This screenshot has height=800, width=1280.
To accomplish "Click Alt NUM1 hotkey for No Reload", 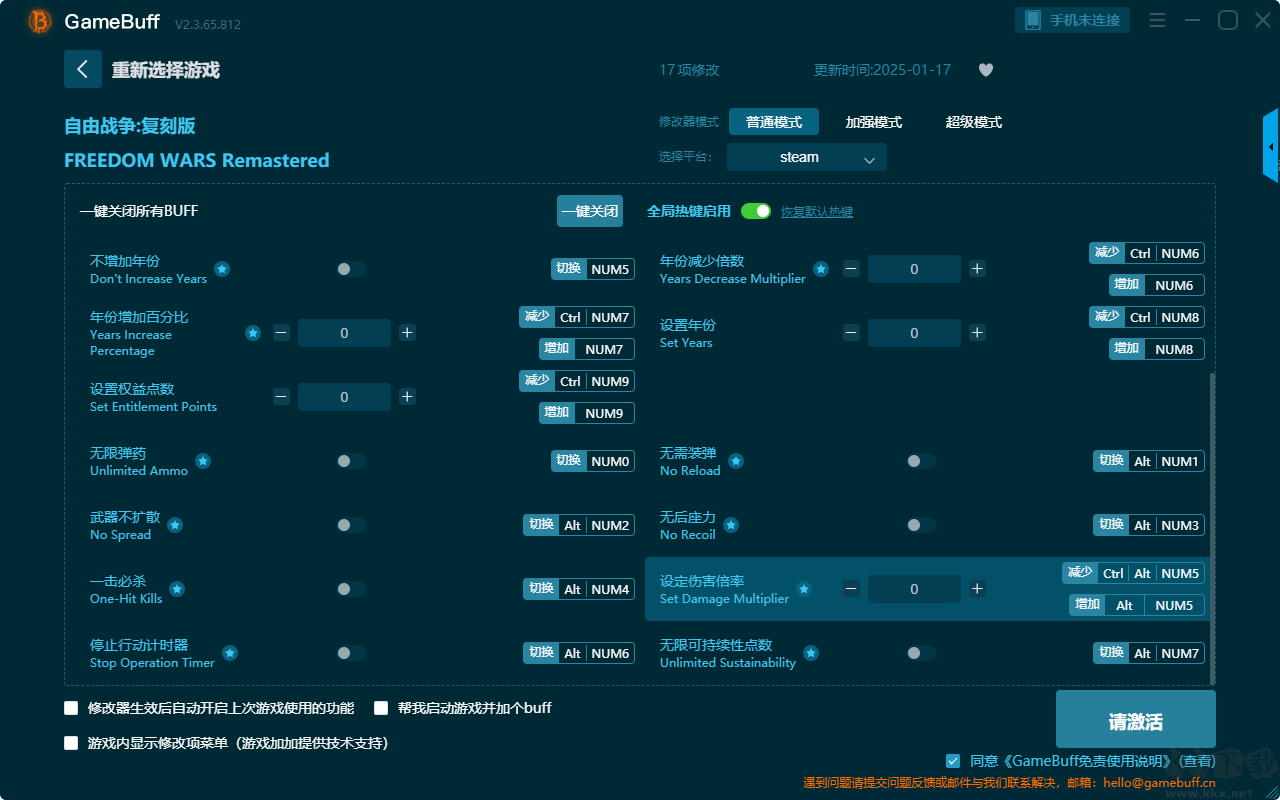I will tap(1149, 461).
